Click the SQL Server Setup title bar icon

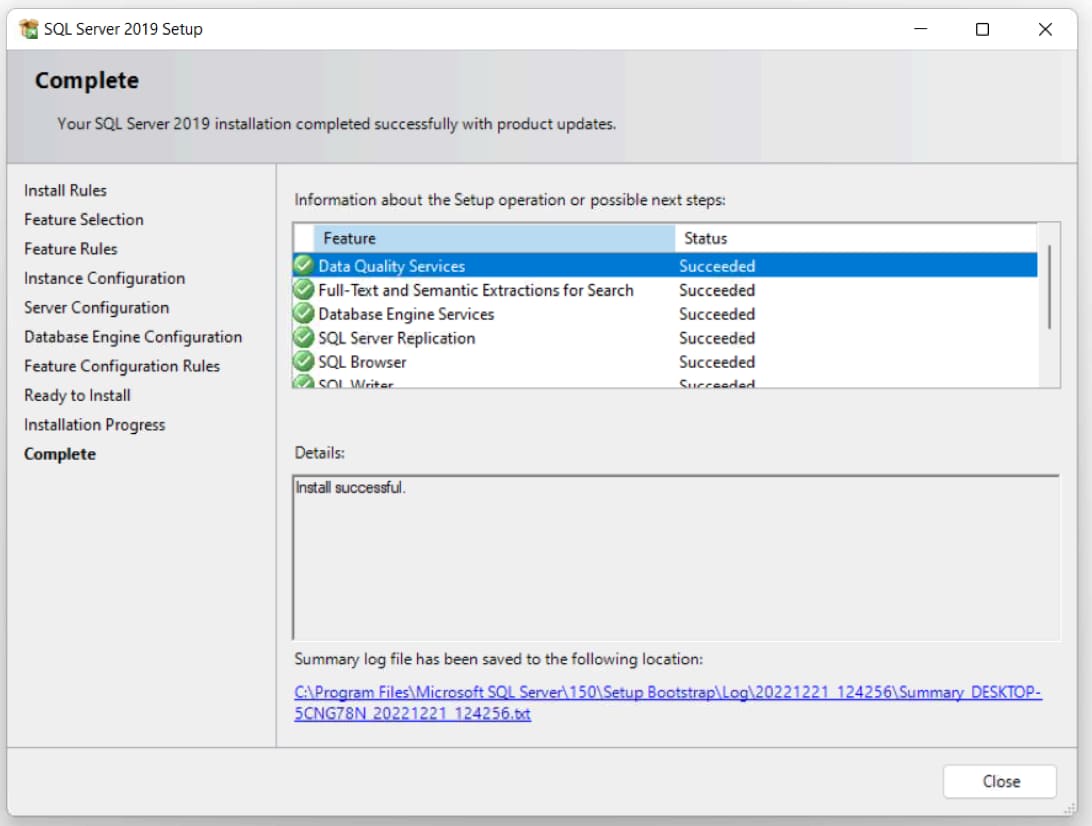coord(29,29)
